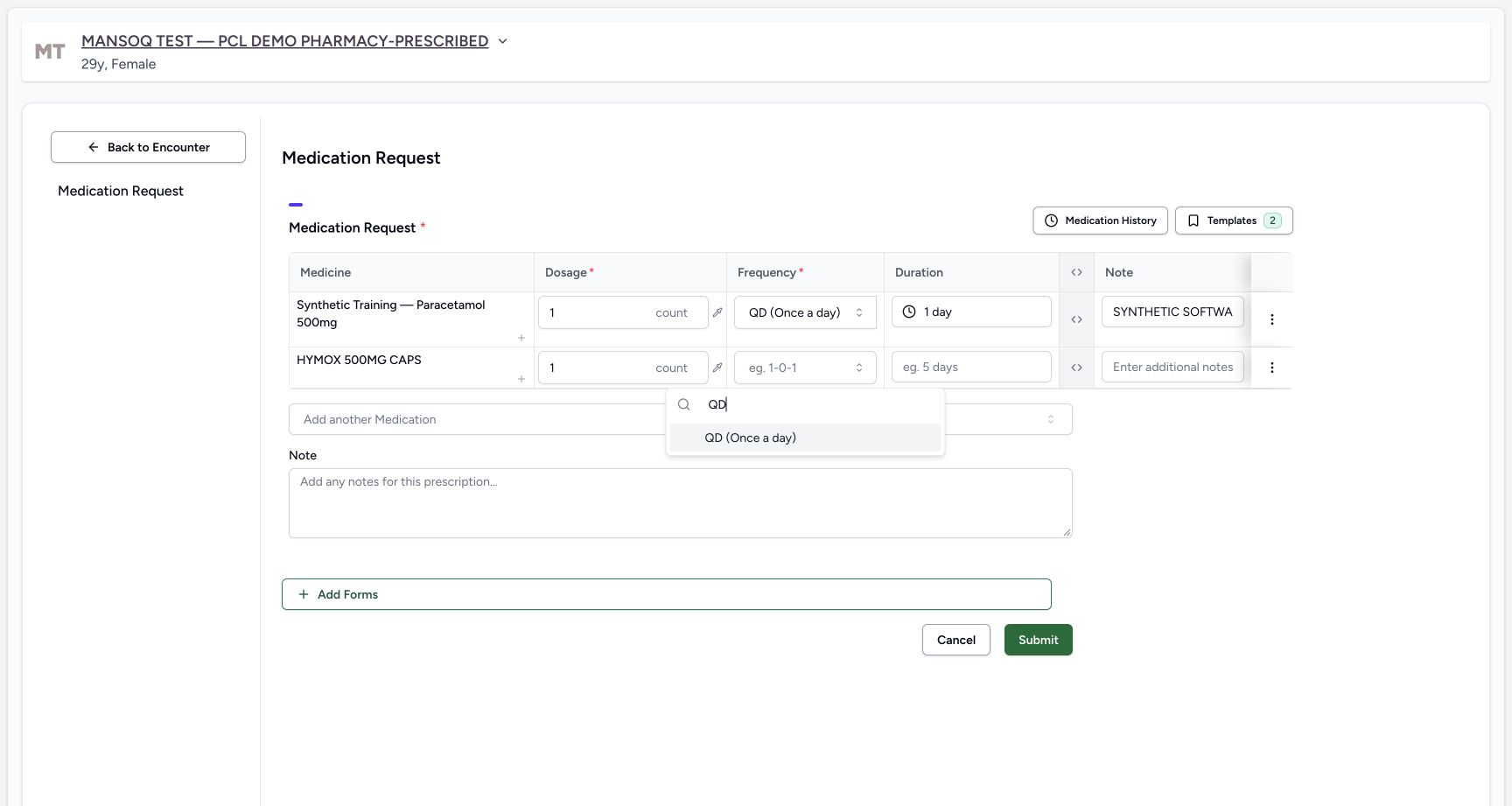Open more options for HYMOX row

click(x=1271, y=368)
